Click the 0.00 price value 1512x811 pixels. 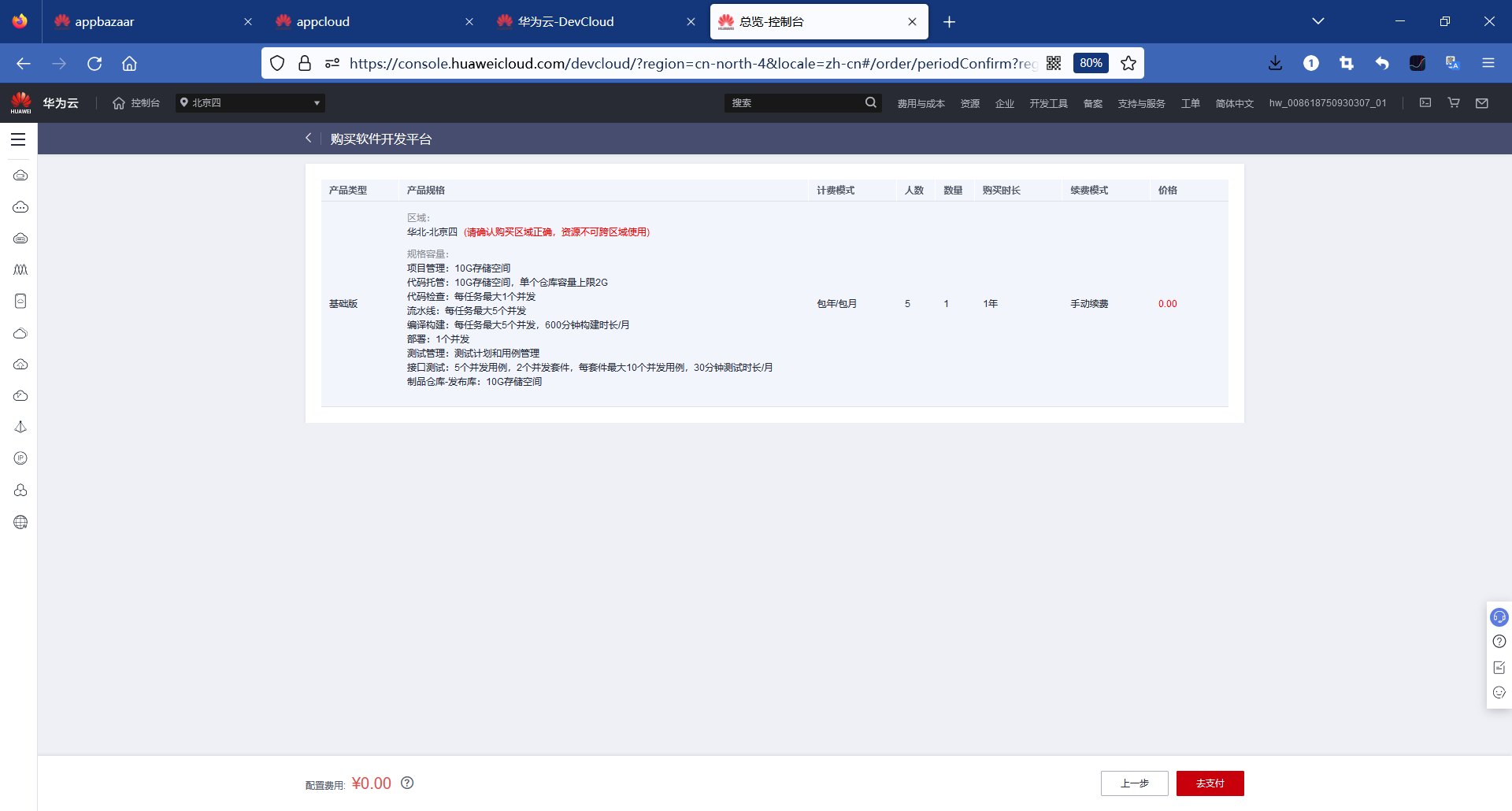click(x=1167, y=304)
